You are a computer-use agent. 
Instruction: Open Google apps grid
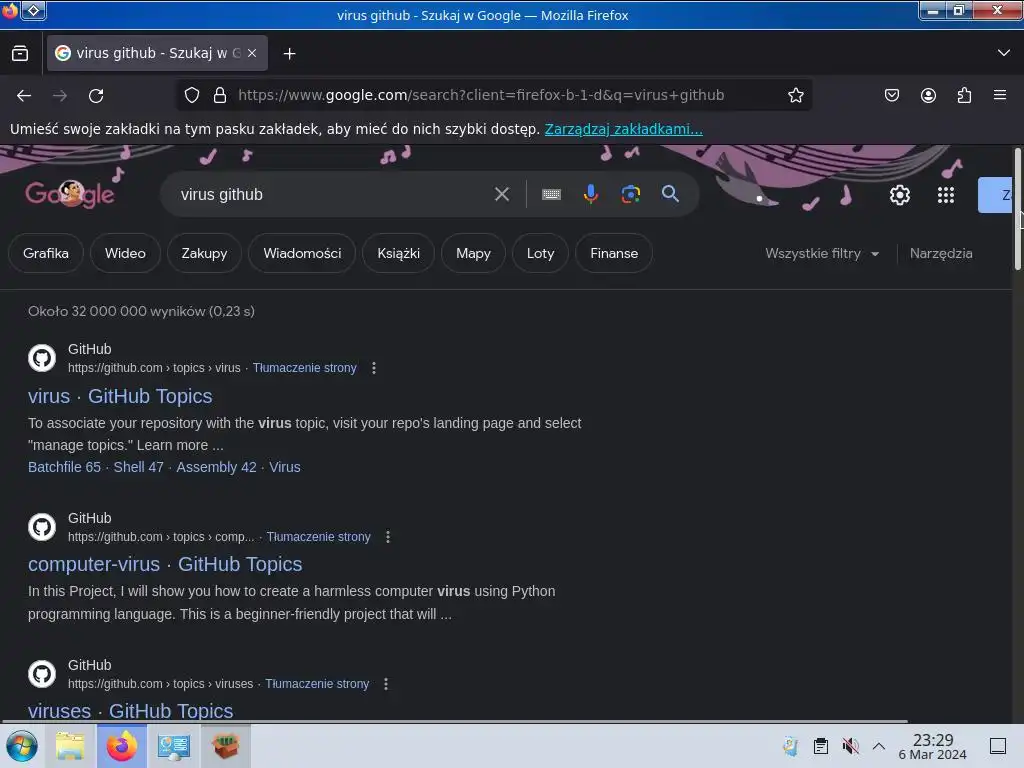coord(946,195)
